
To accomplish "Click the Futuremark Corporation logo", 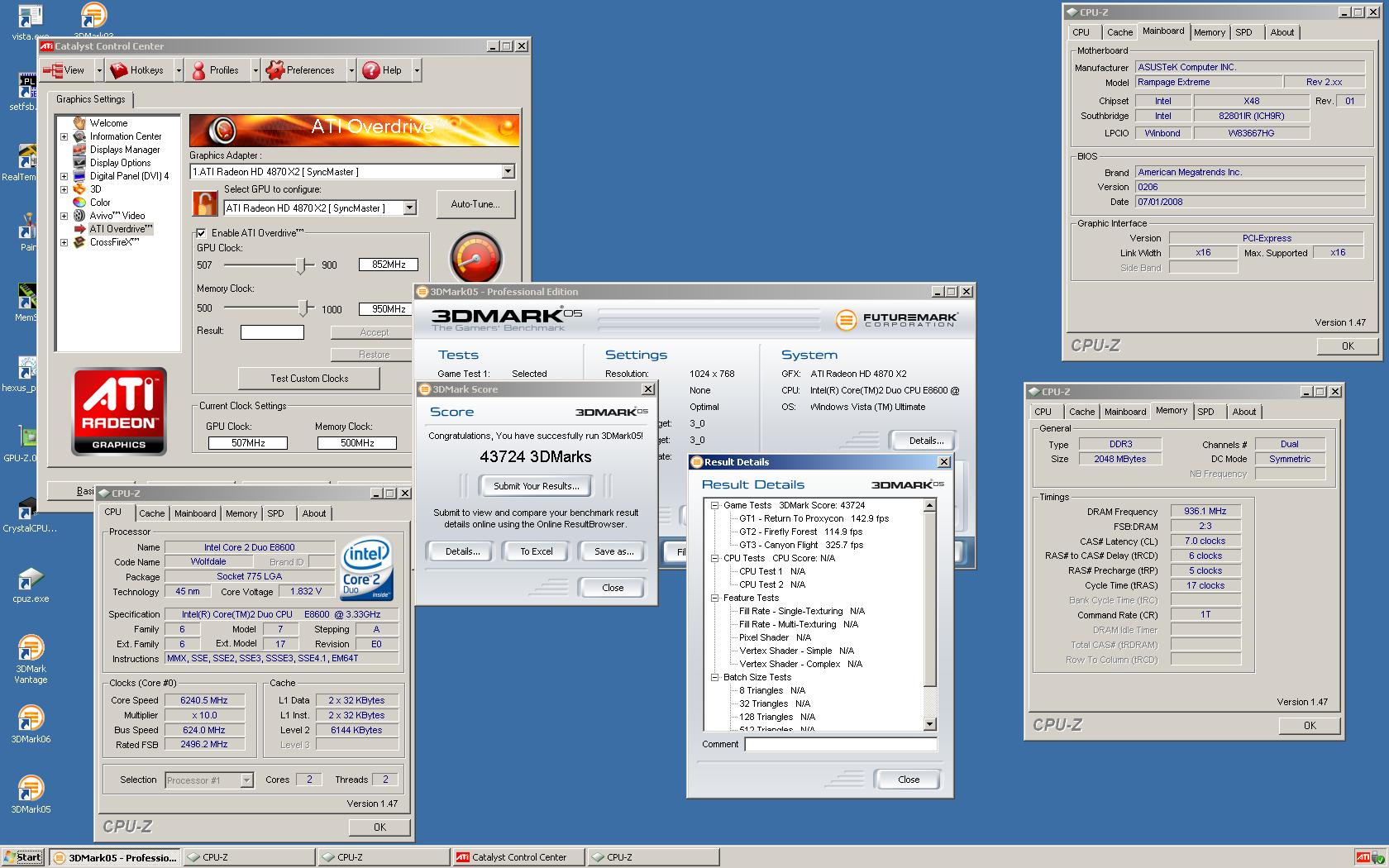I will pyautogui.click(x=896, y=319).
